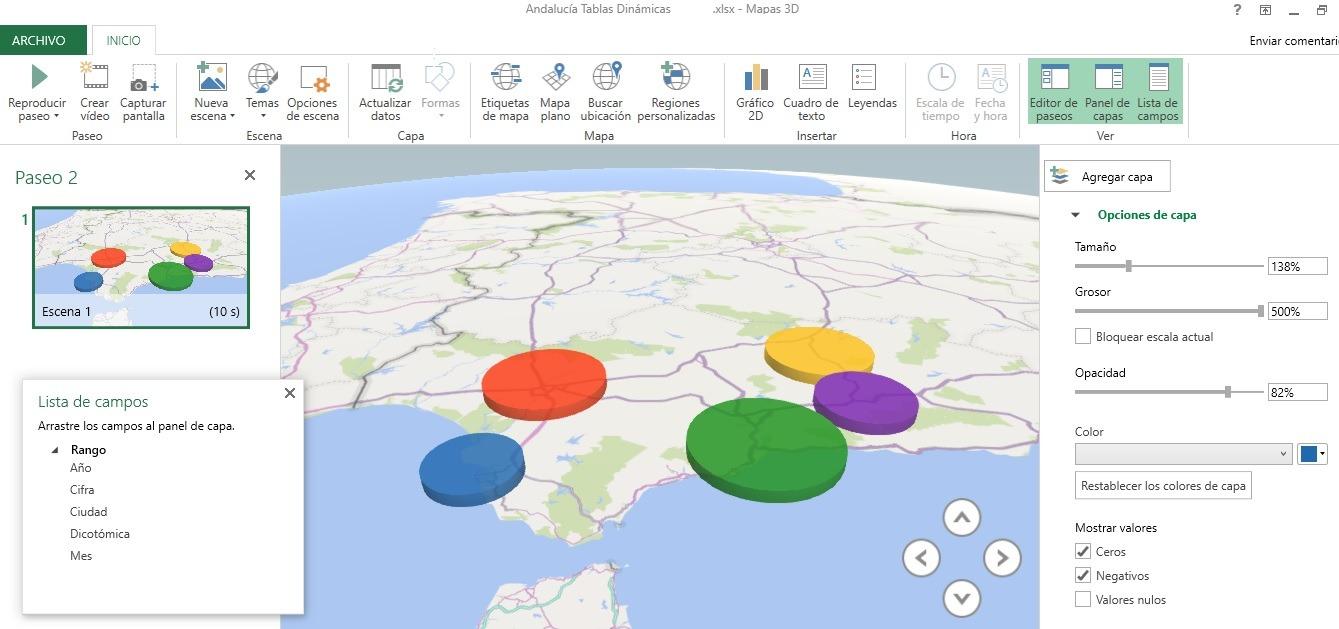
Task: Disable the Negativos checkbox
Action: point(1082,575)
